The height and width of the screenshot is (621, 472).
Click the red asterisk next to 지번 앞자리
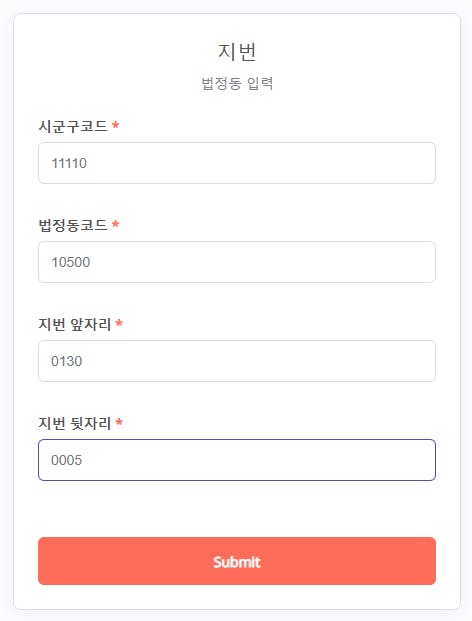coord(119,323)
